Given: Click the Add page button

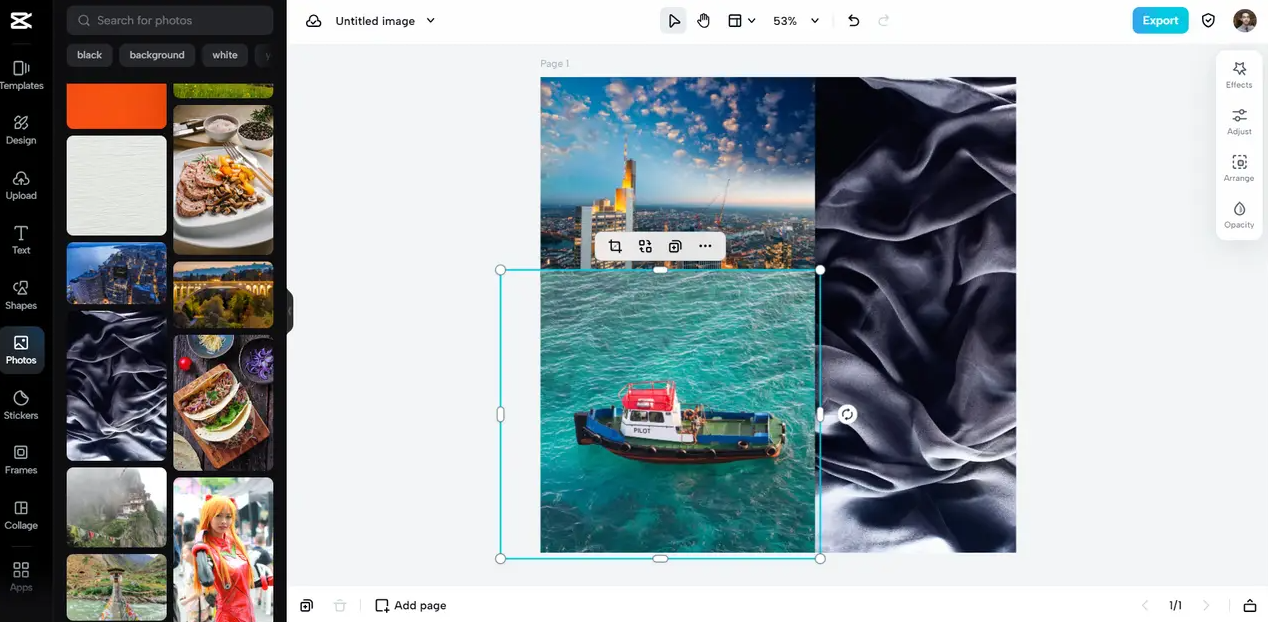Looking at the screenshot, I should coord(411,605).
